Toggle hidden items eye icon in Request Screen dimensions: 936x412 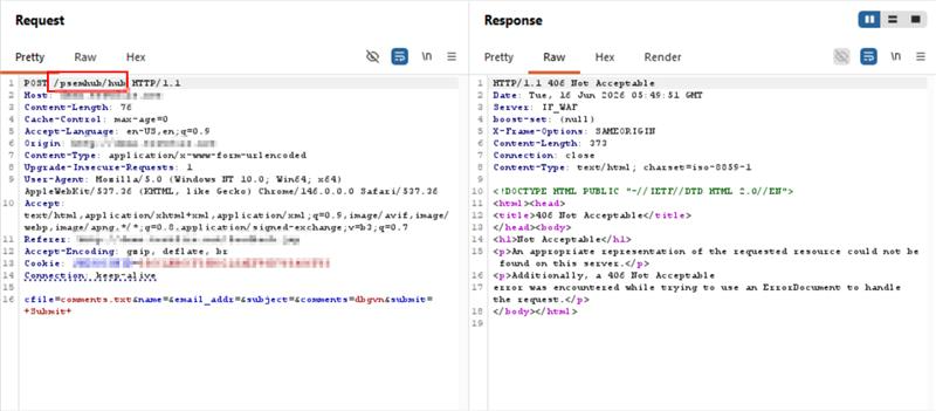pyautogui.click(x=372, y=57)
